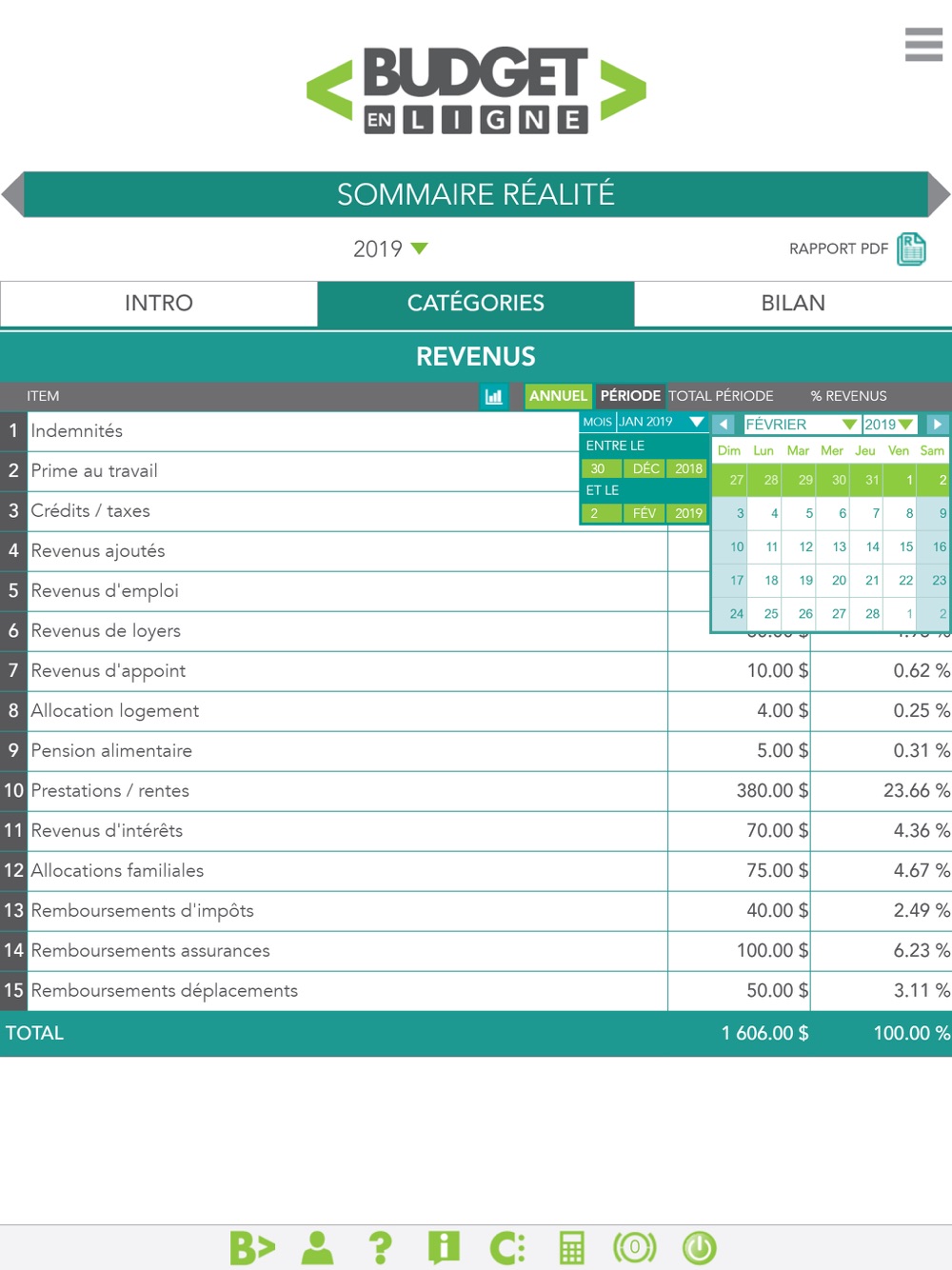Select day 14 in the calendar
The image size is (952, 1270).
(872, 547)
